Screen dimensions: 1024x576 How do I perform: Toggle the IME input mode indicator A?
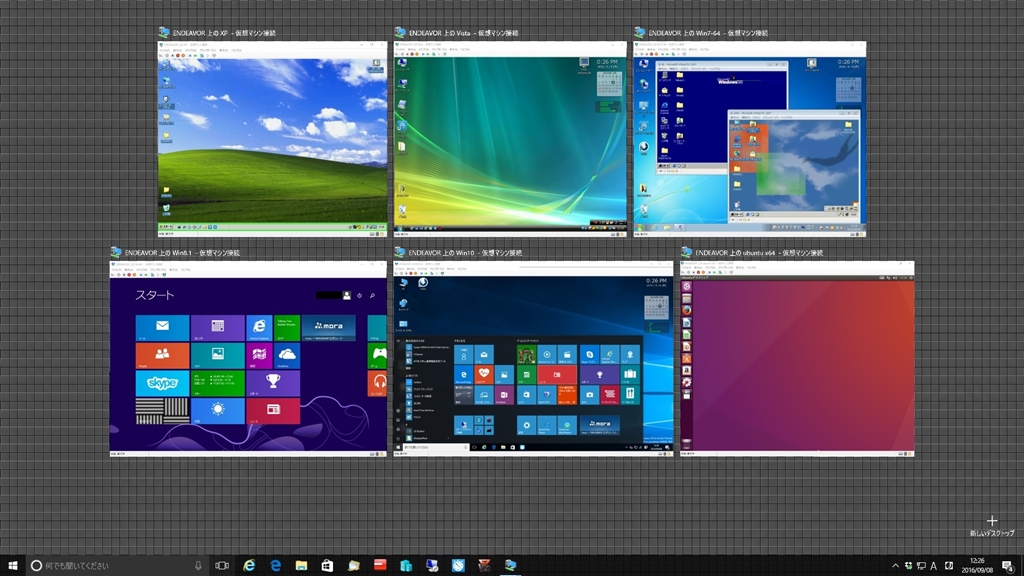point(933,565)
